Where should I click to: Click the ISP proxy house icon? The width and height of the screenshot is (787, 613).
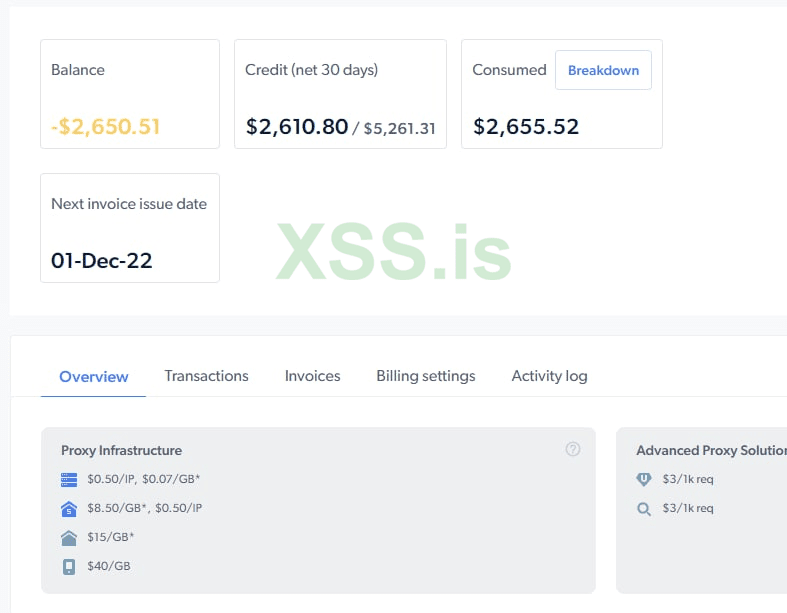(x=69, y=508)
